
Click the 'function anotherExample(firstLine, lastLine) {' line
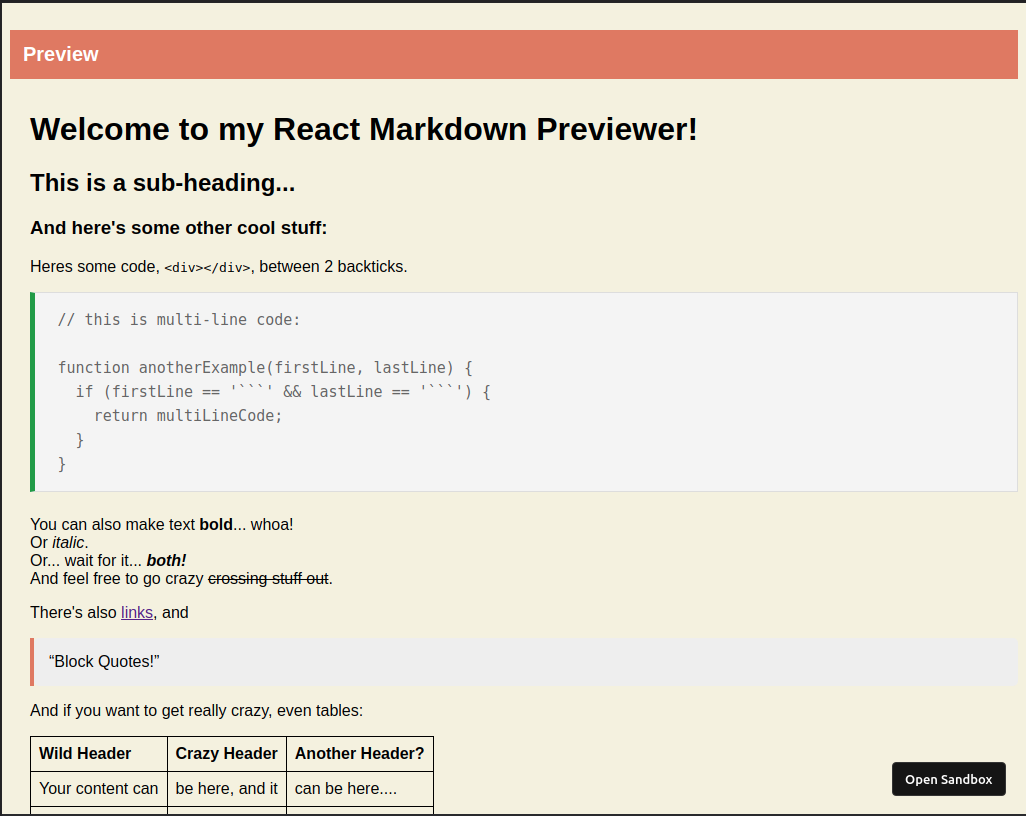pos(265,368)
